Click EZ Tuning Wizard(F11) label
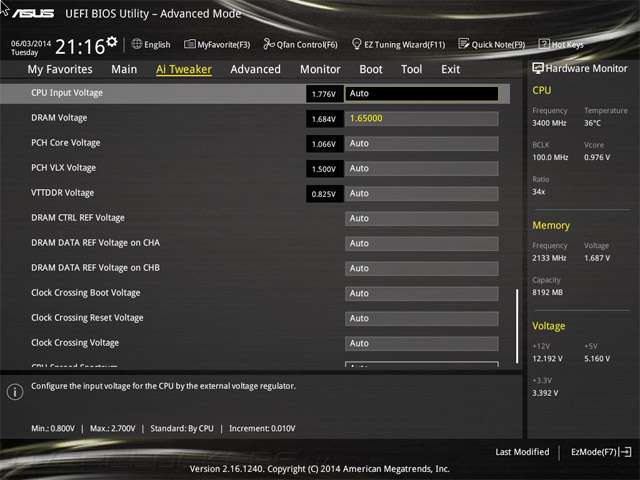Screen dimensions: 640x480 404,44
